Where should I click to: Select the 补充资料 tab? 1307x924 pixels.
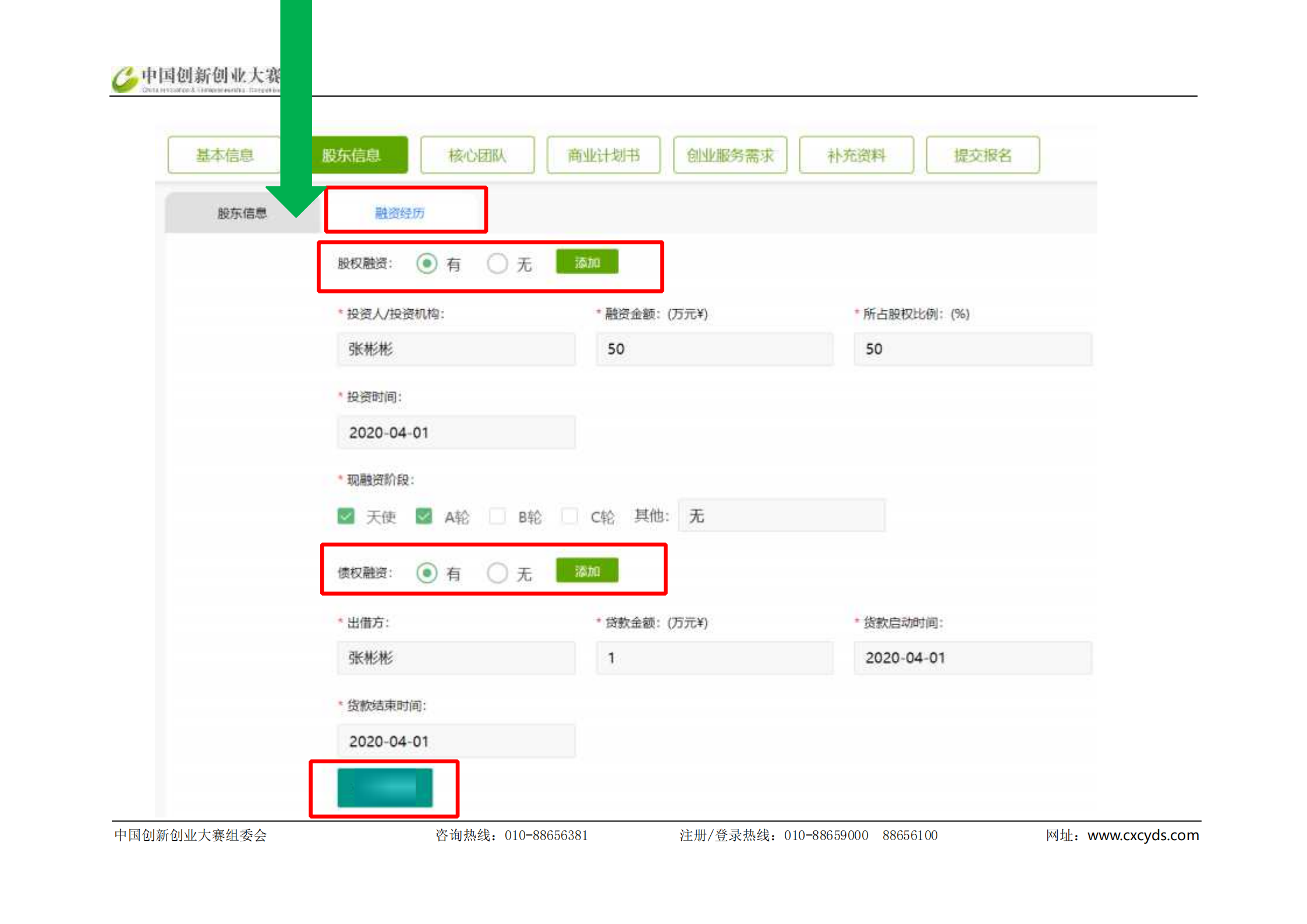[856, 155]
